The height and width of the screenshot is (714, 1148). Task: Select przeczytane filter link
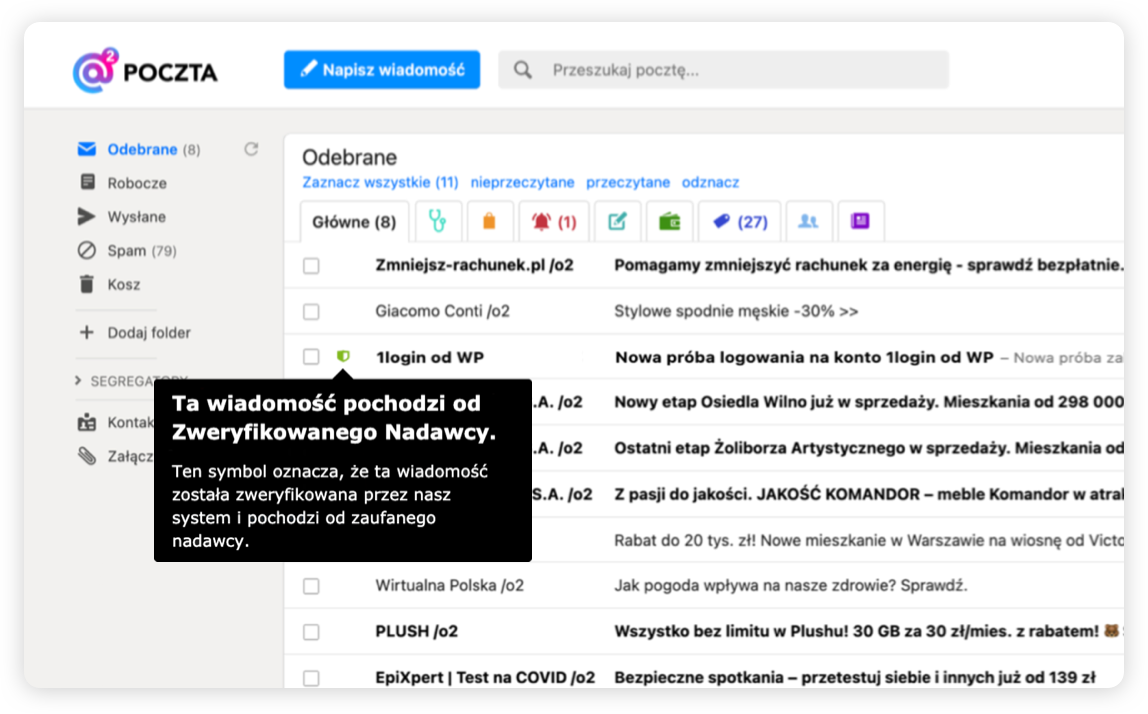point(627,182)
